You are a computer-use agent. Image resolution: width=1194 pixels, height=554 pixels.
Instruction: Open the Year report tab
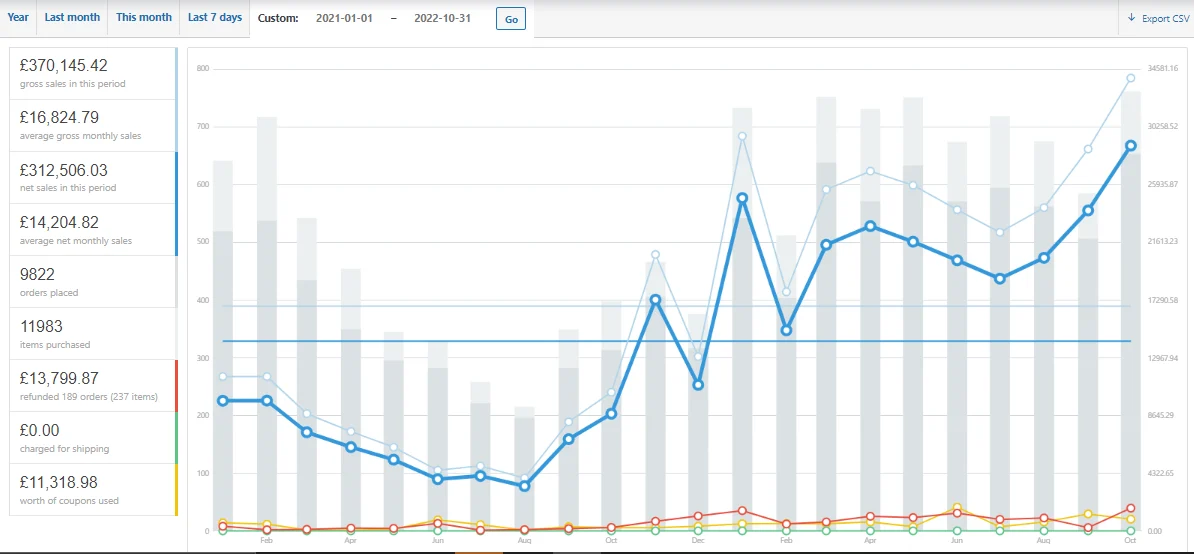(18, 18)
